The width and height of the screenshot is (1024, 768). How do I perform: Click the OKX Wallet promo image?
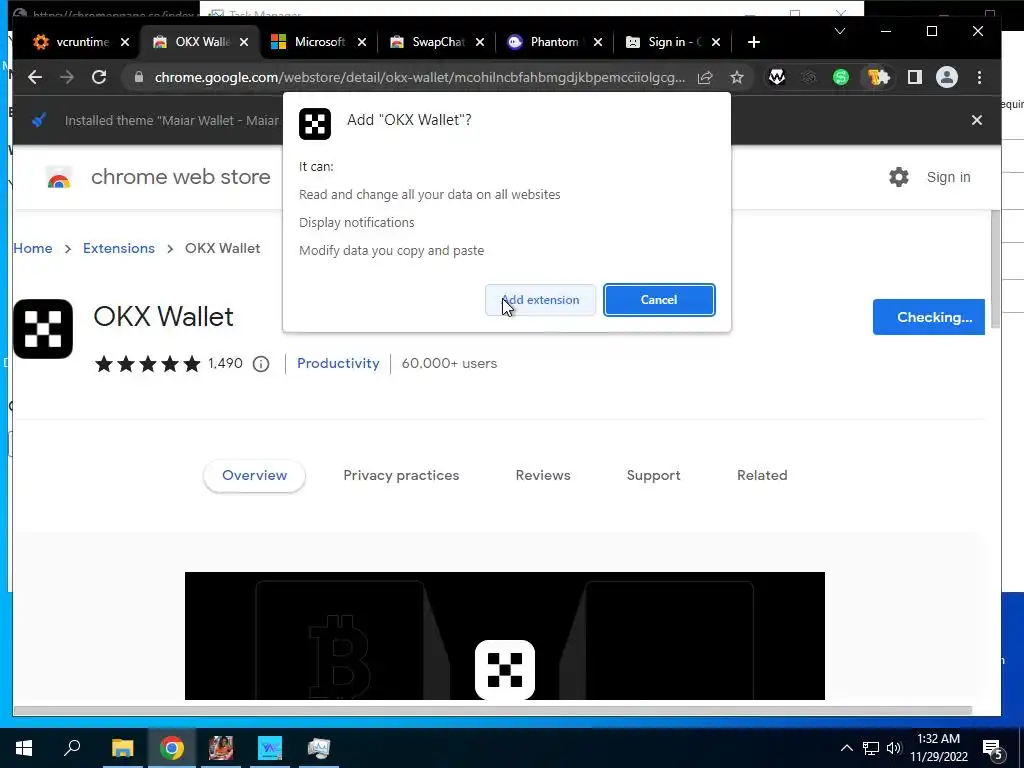(505, 635)
